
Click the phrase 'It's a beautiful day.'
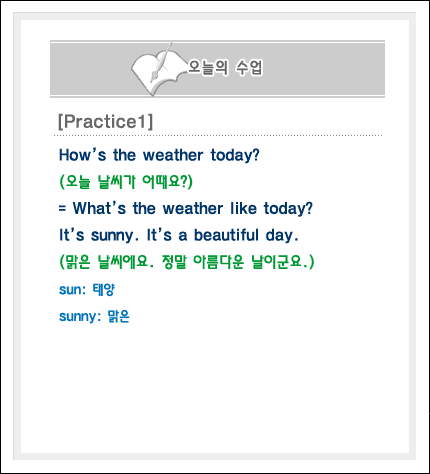click(x=223, y=235)
